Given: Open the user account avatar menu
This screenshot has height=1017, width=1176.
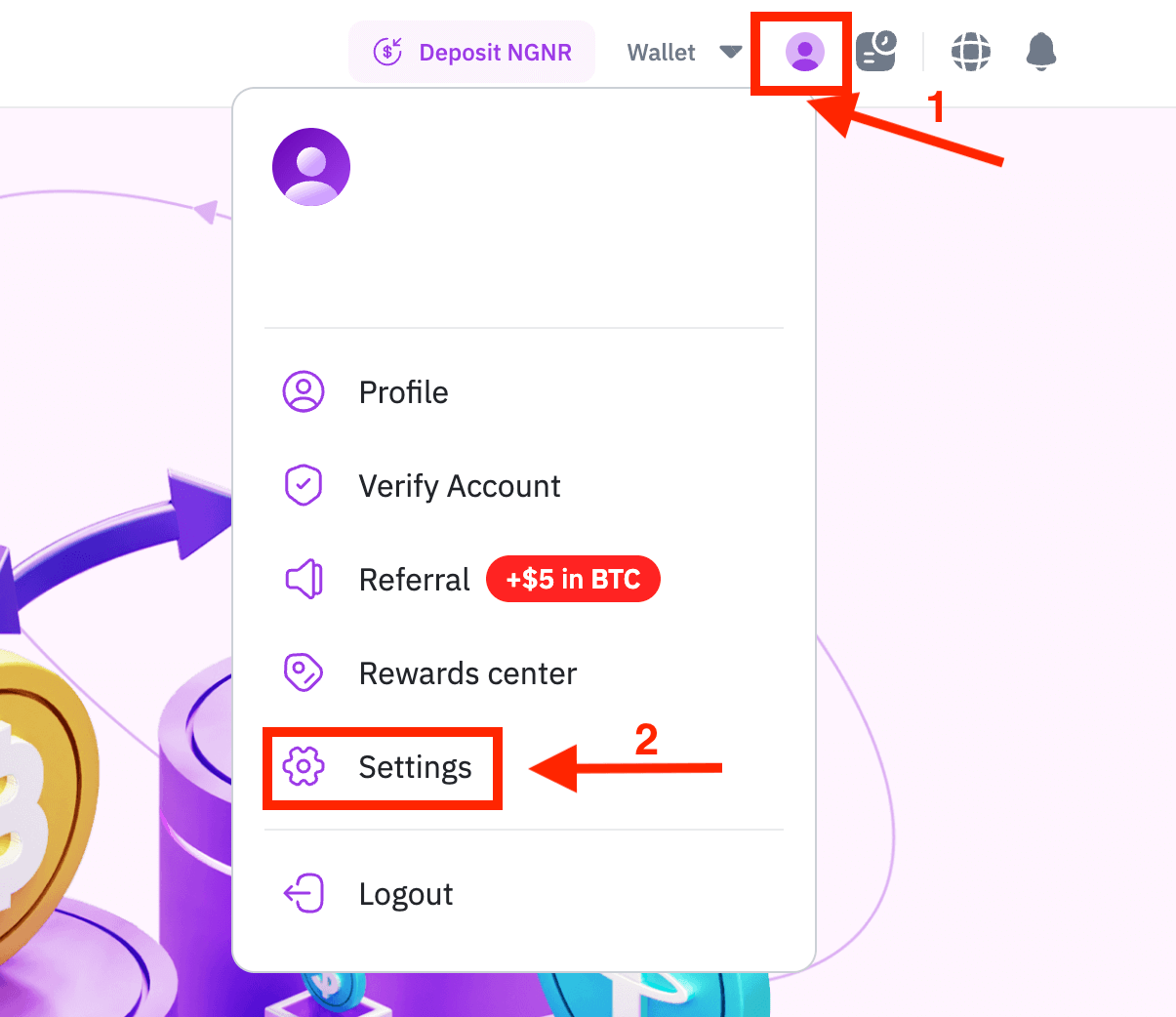Looking at the screenshot, I should tap(805, 52).
